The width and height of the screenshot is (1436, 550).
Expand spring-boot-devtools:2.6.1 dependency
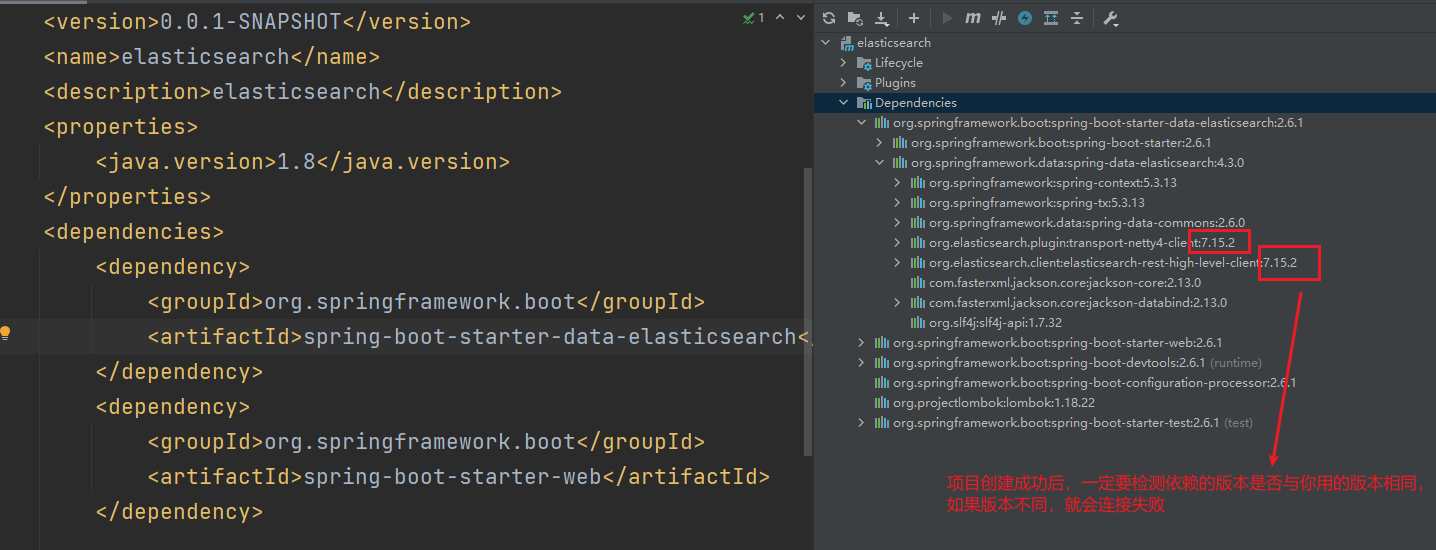pyautogui.click(x=861, y=363)
